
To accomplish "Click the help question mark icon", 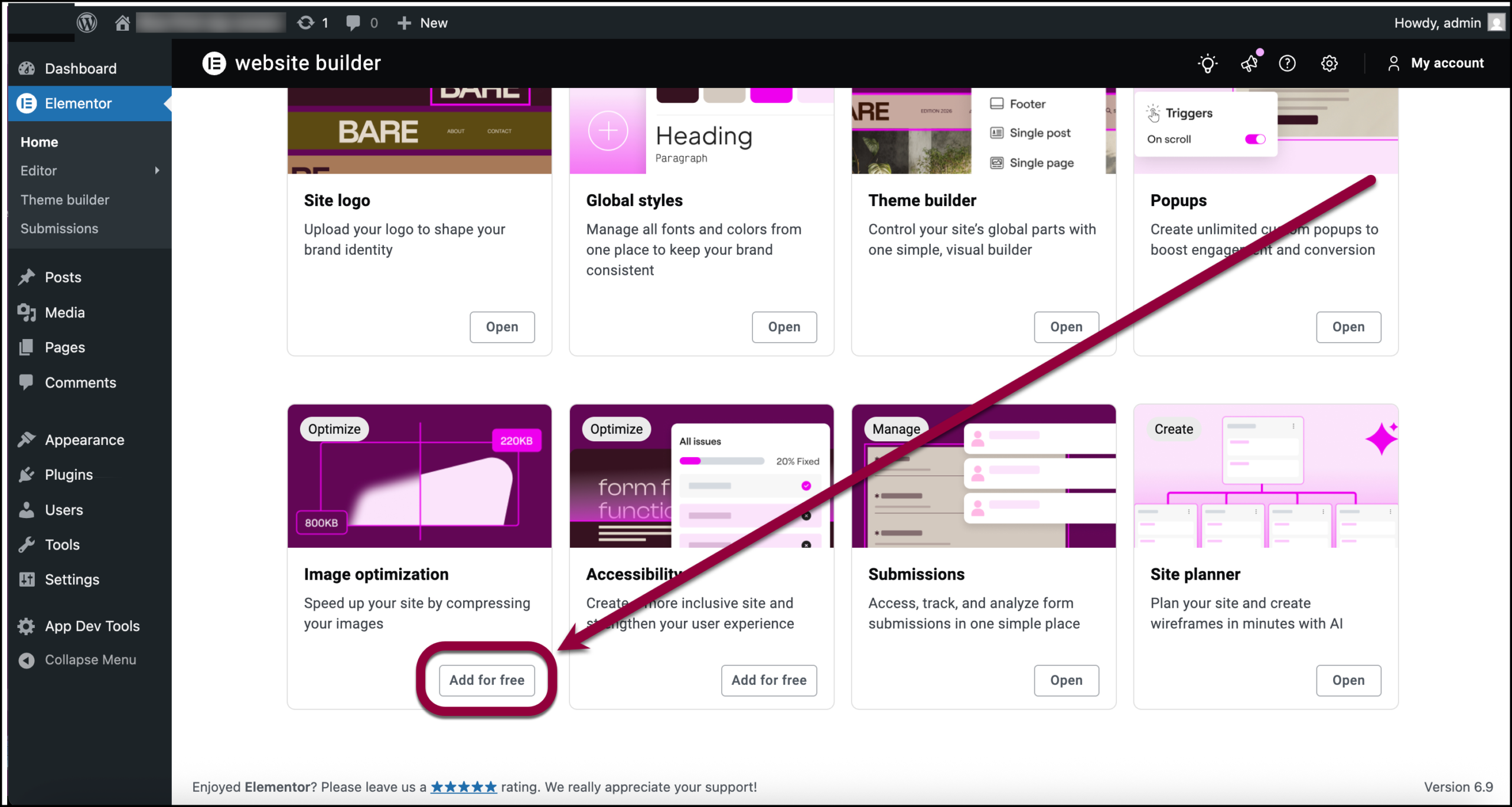I will pyautogui.click(x=1287, y=63).
